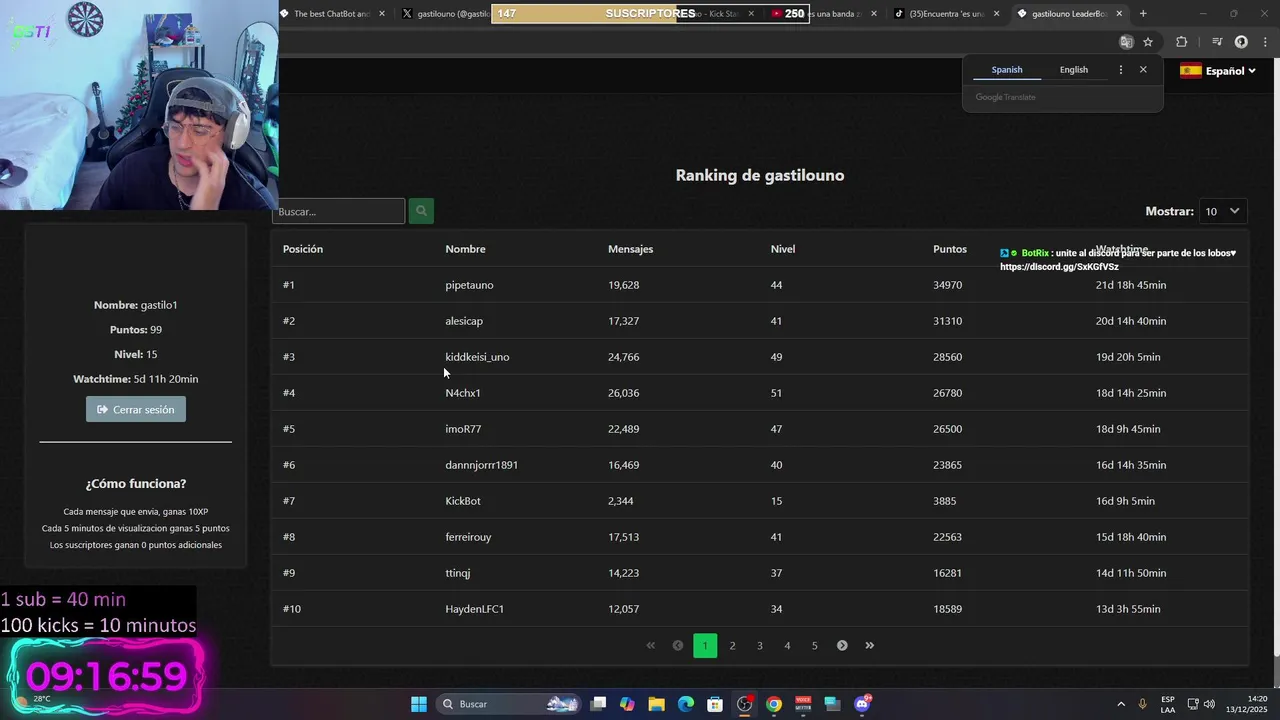The image size is (1280, 720).
Task: Go to ranking page 5
Action: (814, 645)
